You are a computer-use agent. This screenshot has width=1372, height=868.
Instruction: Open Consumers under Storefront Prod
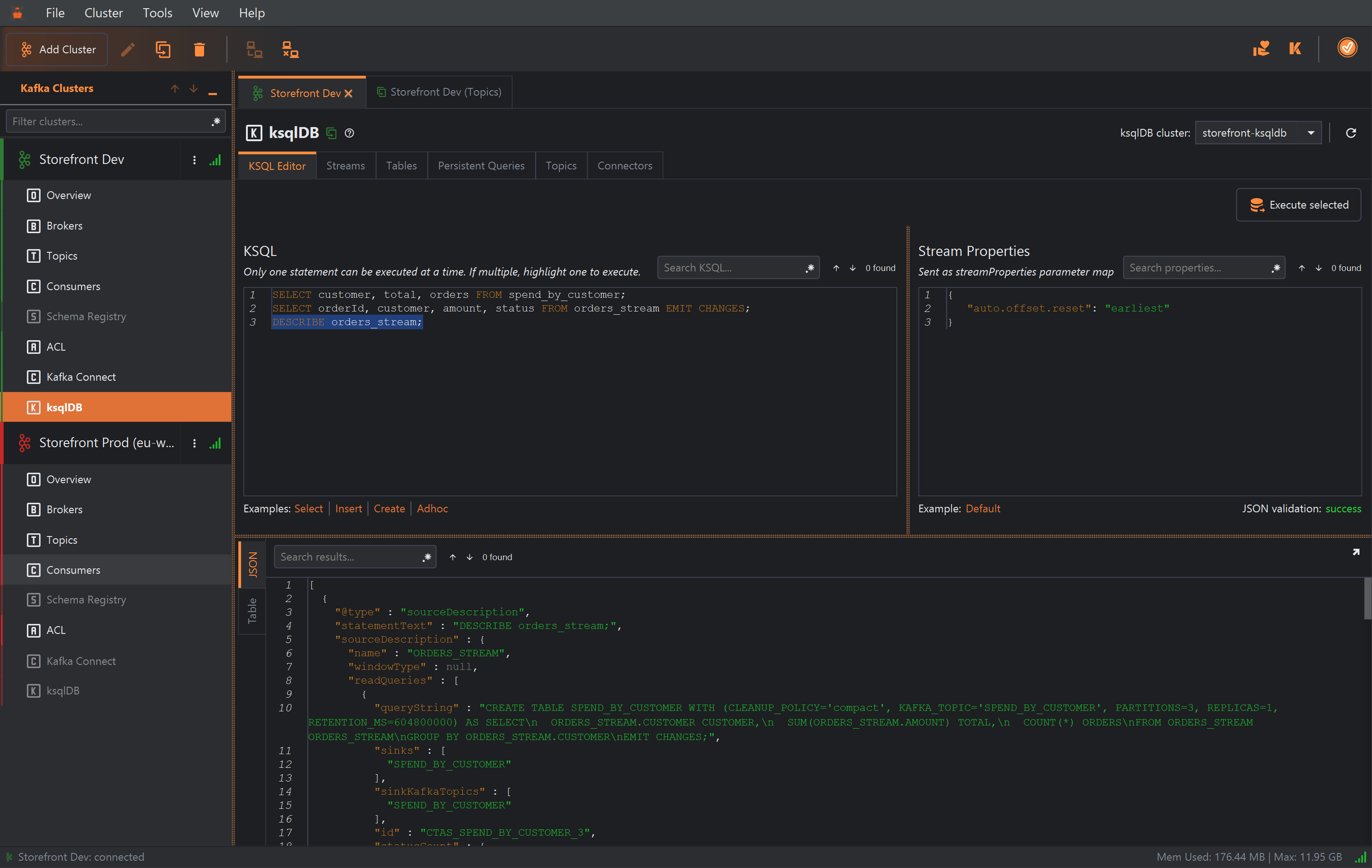pyautogui.click(x=116, y=570)
